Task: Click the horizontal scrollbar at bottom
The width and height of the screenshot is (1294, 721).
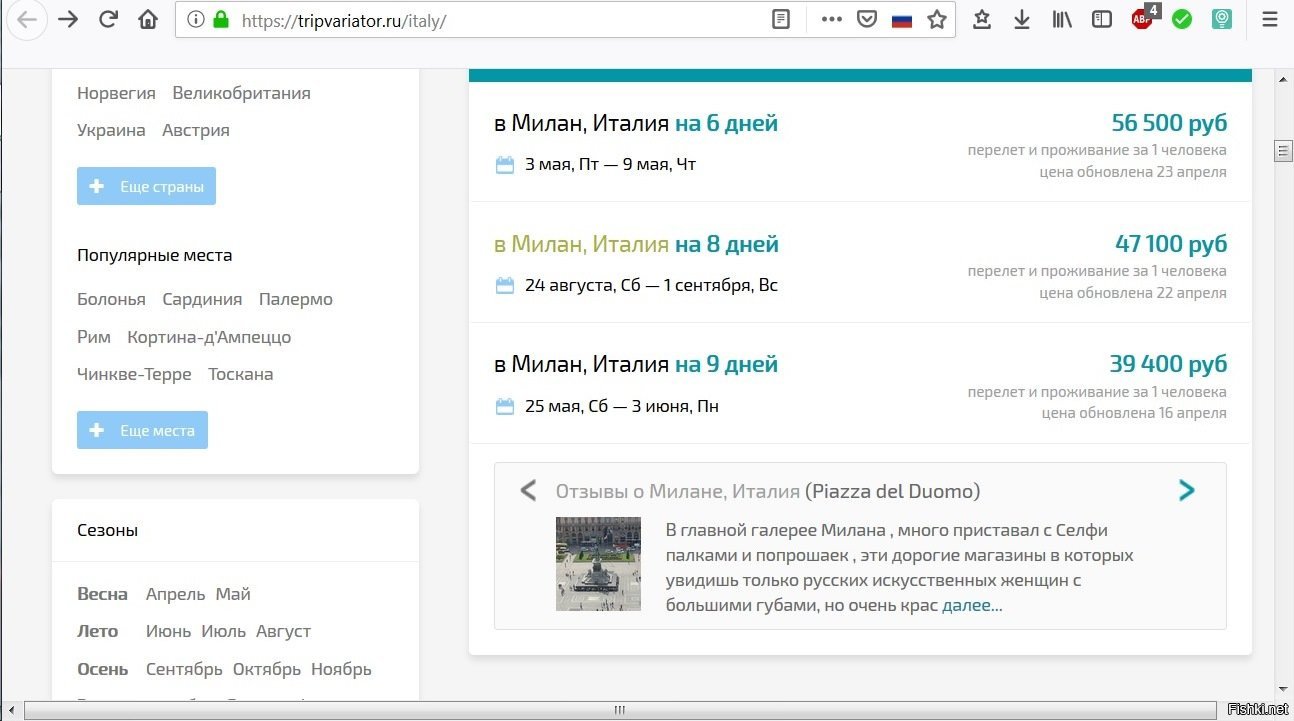Action: click(620, 711)
